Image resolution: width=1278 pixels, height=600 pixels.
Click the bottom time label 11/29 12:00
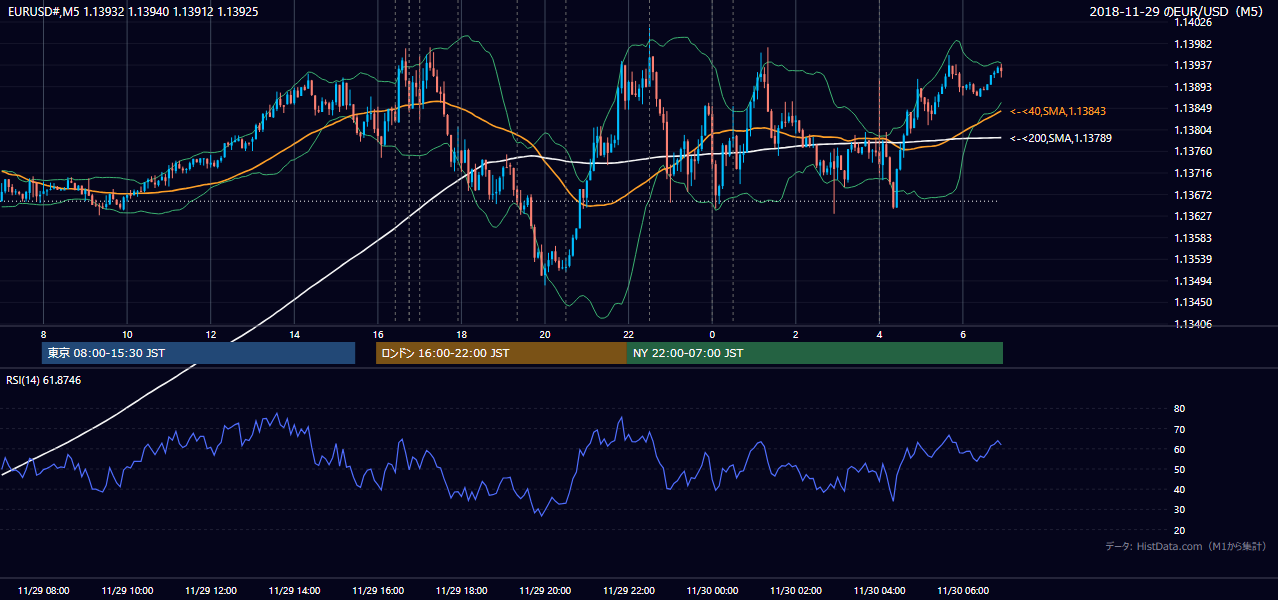210,591
